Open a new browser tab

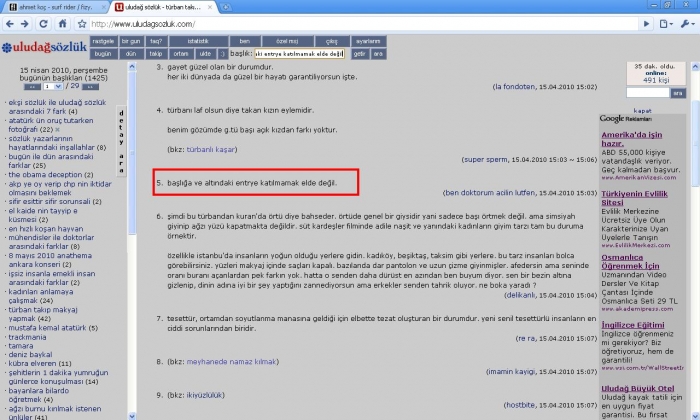click(226, 7)
